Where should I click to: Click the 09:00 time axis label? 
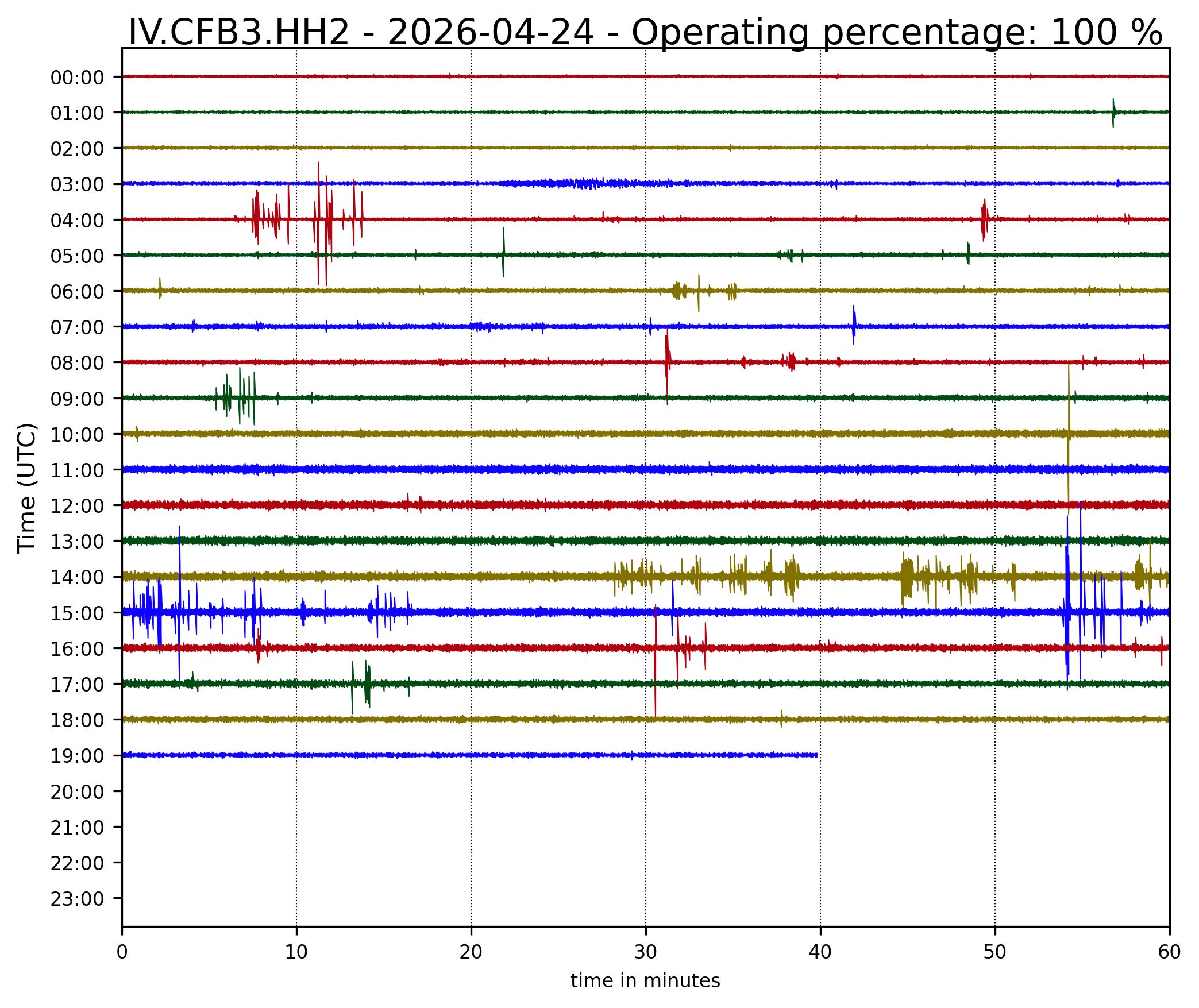[77, 399]
